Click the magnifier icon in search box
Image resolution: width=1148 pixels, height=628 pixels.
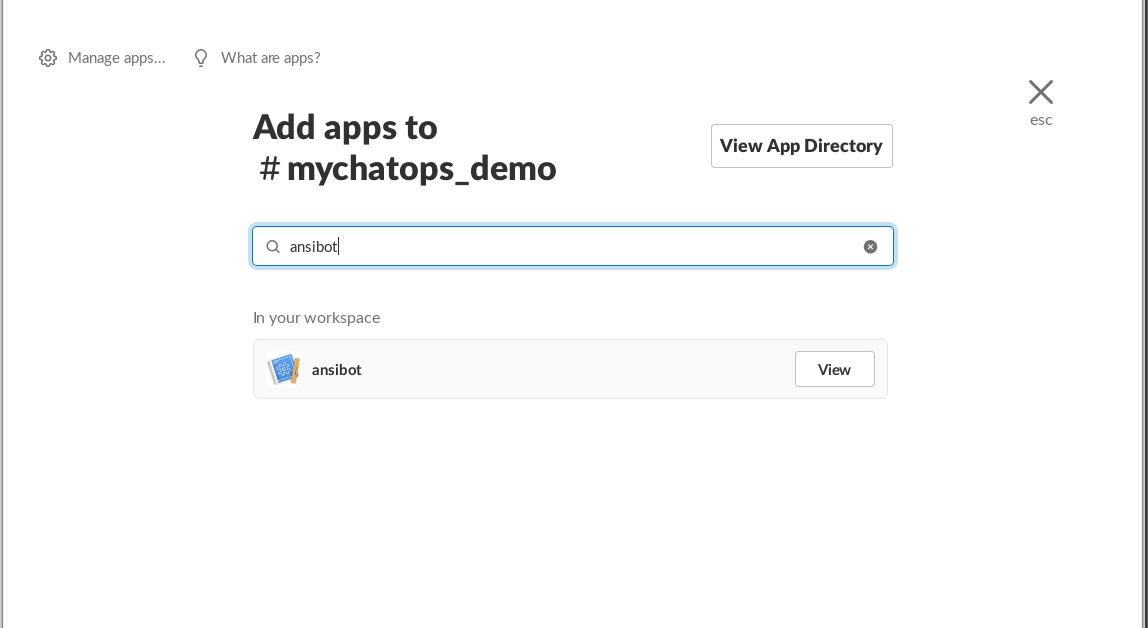coord(273,247)
